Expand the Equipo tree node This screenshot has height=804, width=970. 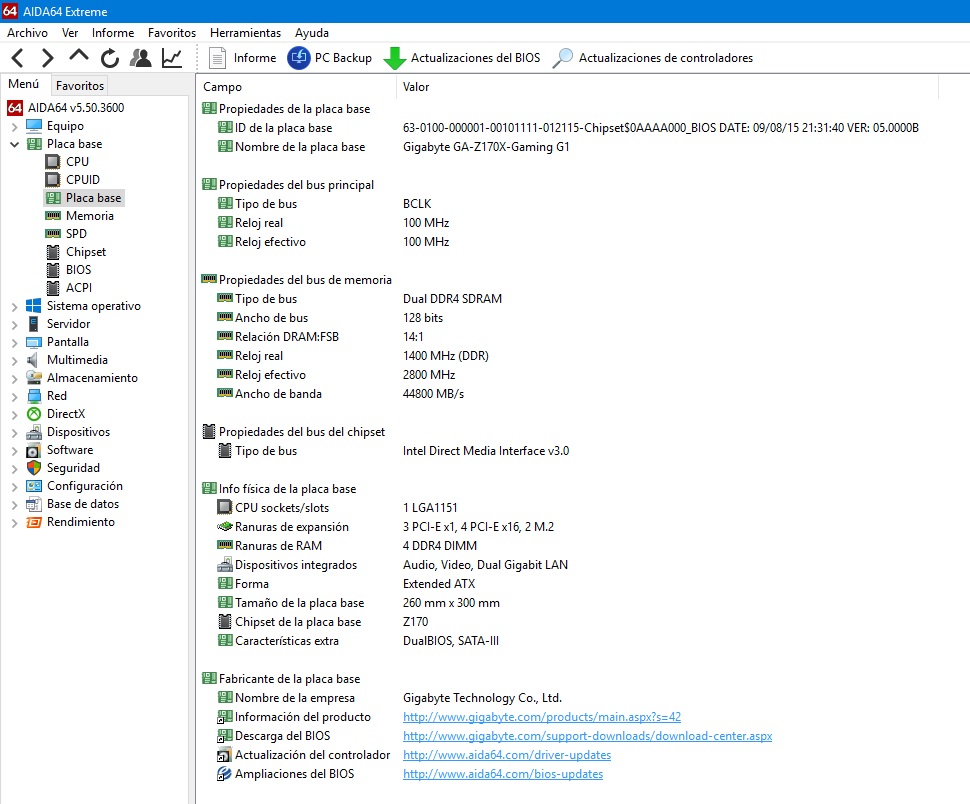click(14, 127)
